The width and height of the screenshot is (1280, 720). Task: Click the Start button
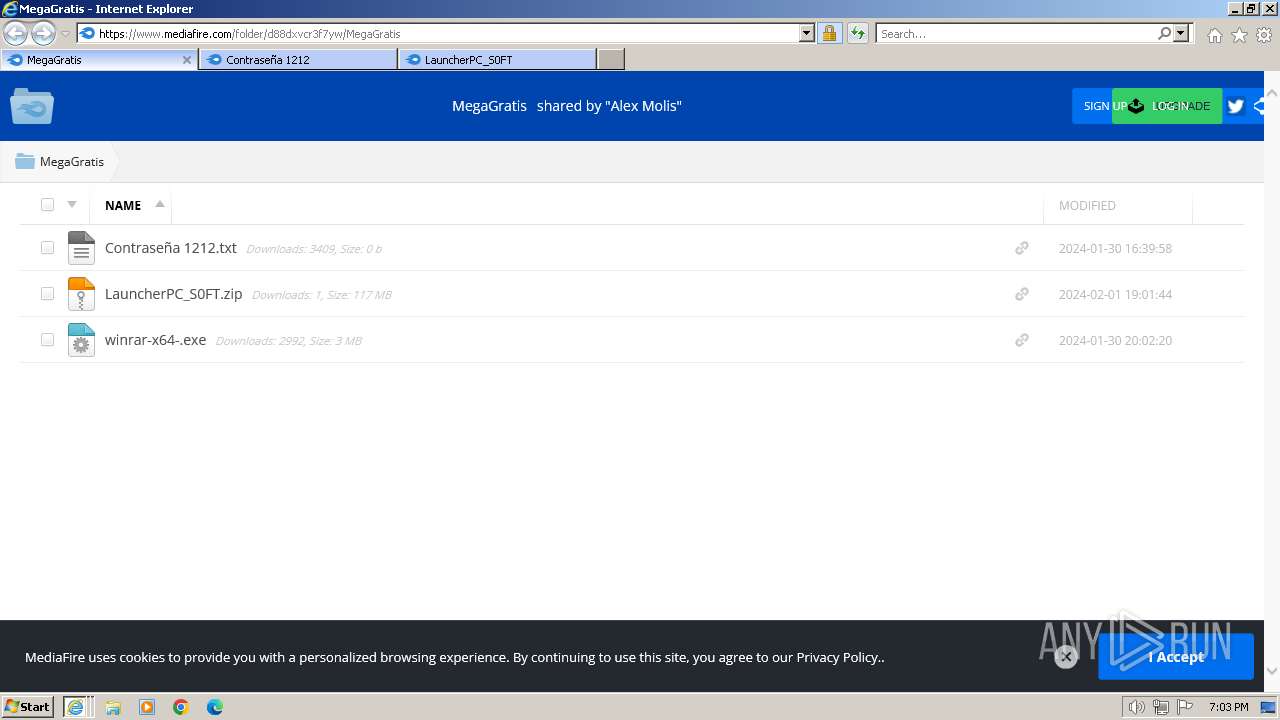[x=27, y=707]
